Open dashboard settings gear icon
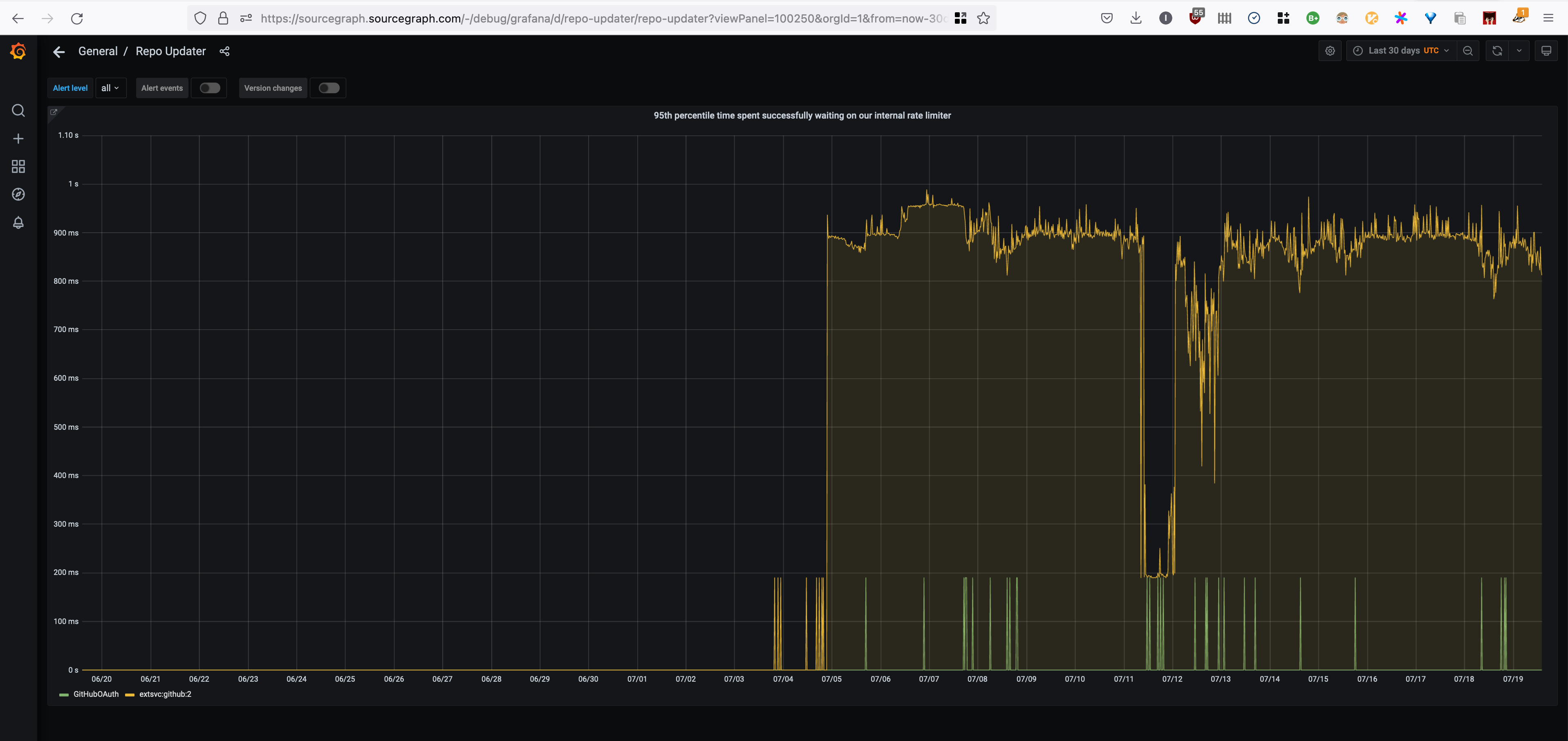1568x741 pixels. (x=1330, y=51)
